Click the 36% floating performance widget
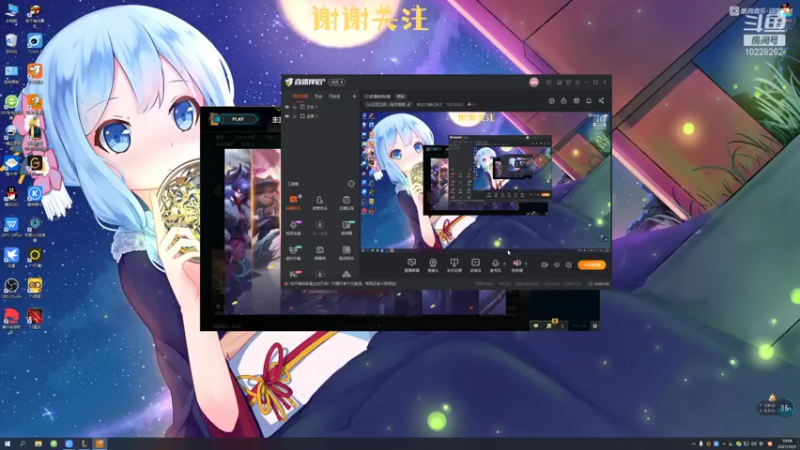This screenshot has height=450, width=800. [x=774, y=407]
